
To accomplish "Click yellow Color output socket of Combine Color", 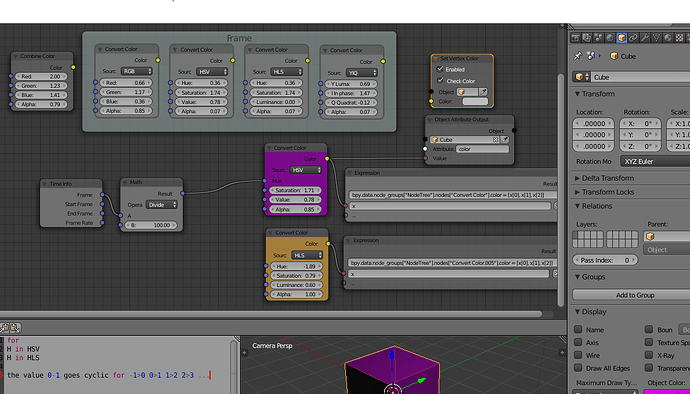I will point(73,67).
